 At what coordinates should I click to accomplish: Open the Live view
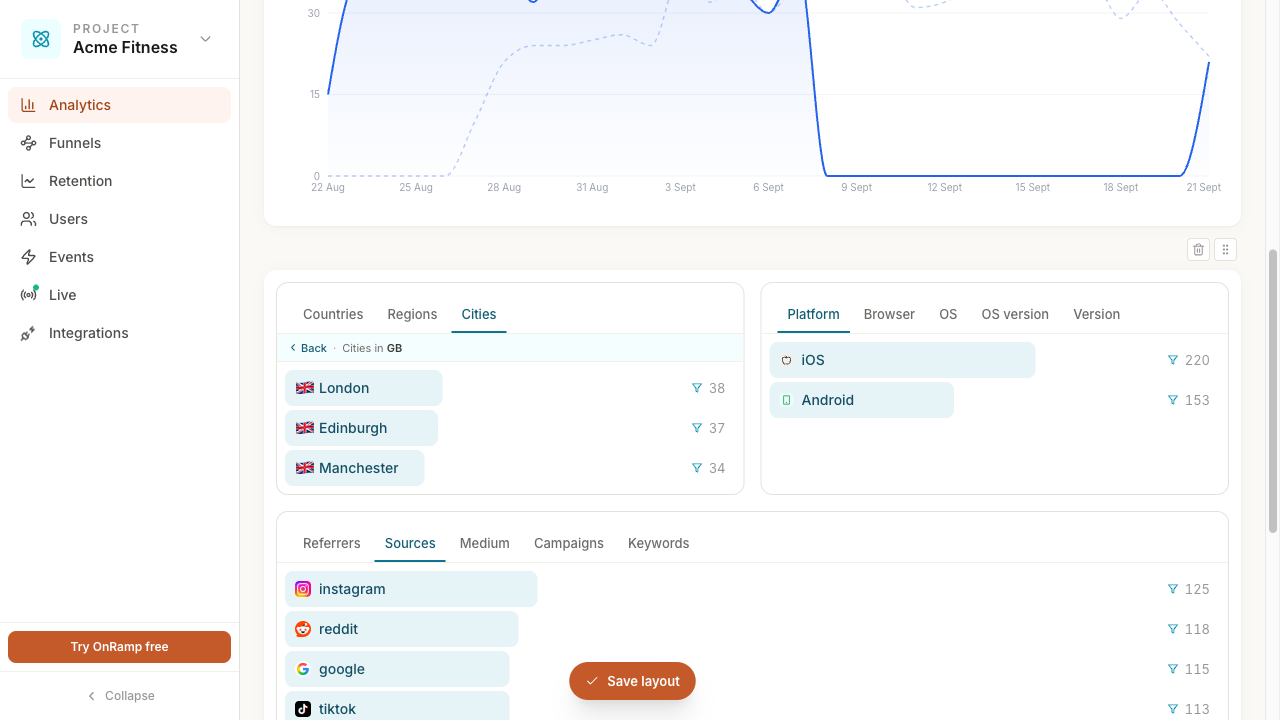(119, 295)
